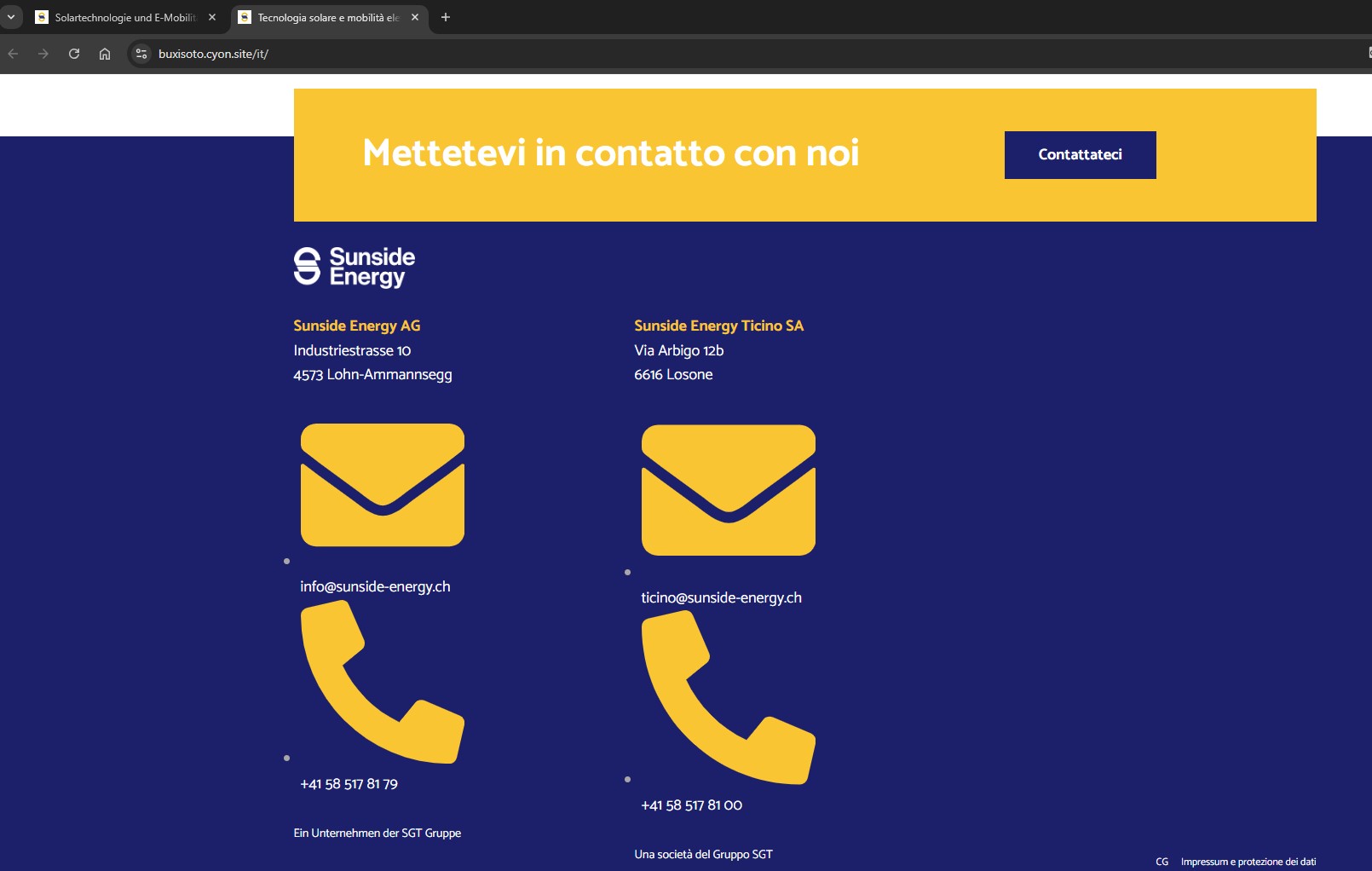Click the Contattateci button
Viewport: 1372px width, 871px height.
pyautogui.click(x=1080, y=155)
